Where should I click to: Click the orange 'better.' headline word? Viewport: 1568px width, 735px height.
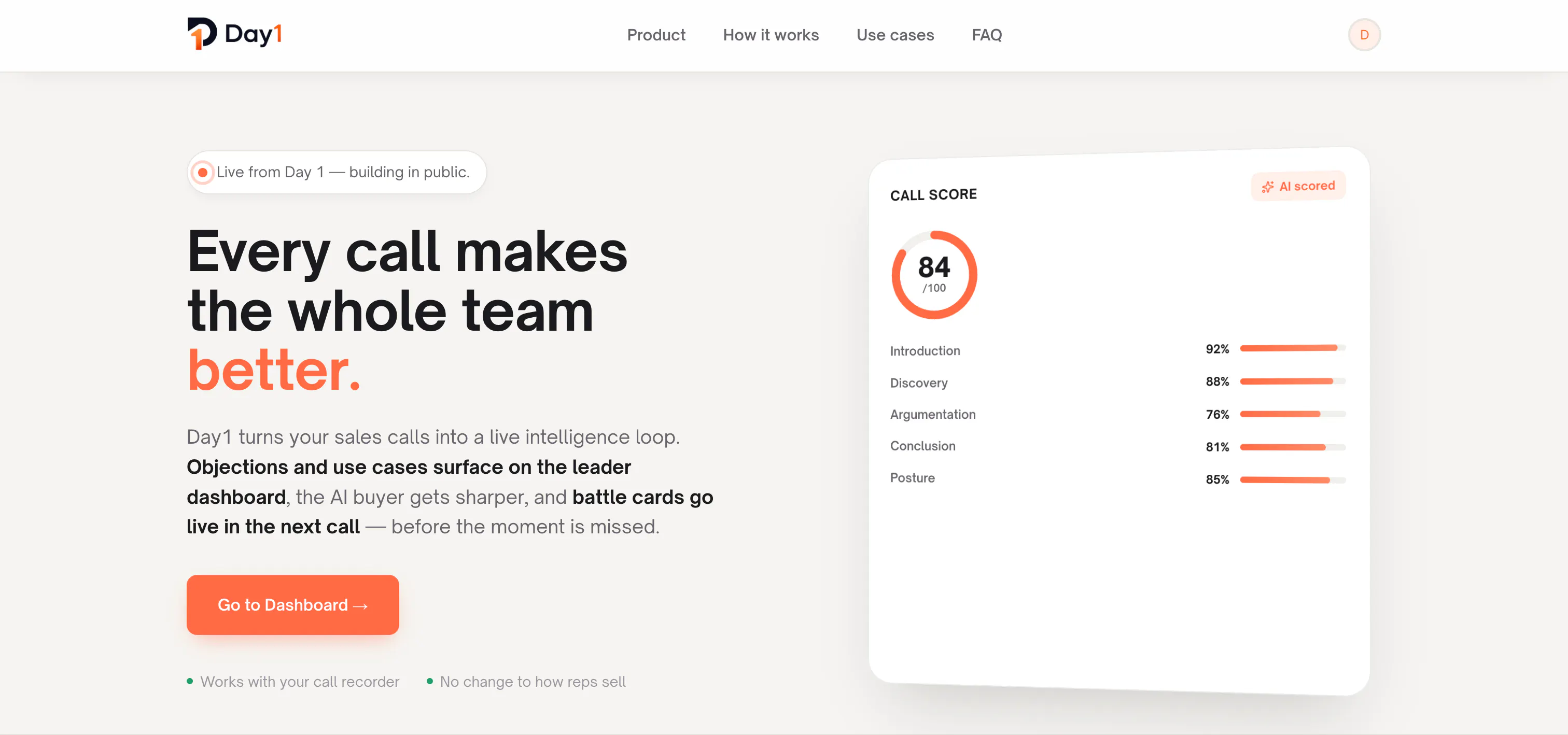pos(274,370)
